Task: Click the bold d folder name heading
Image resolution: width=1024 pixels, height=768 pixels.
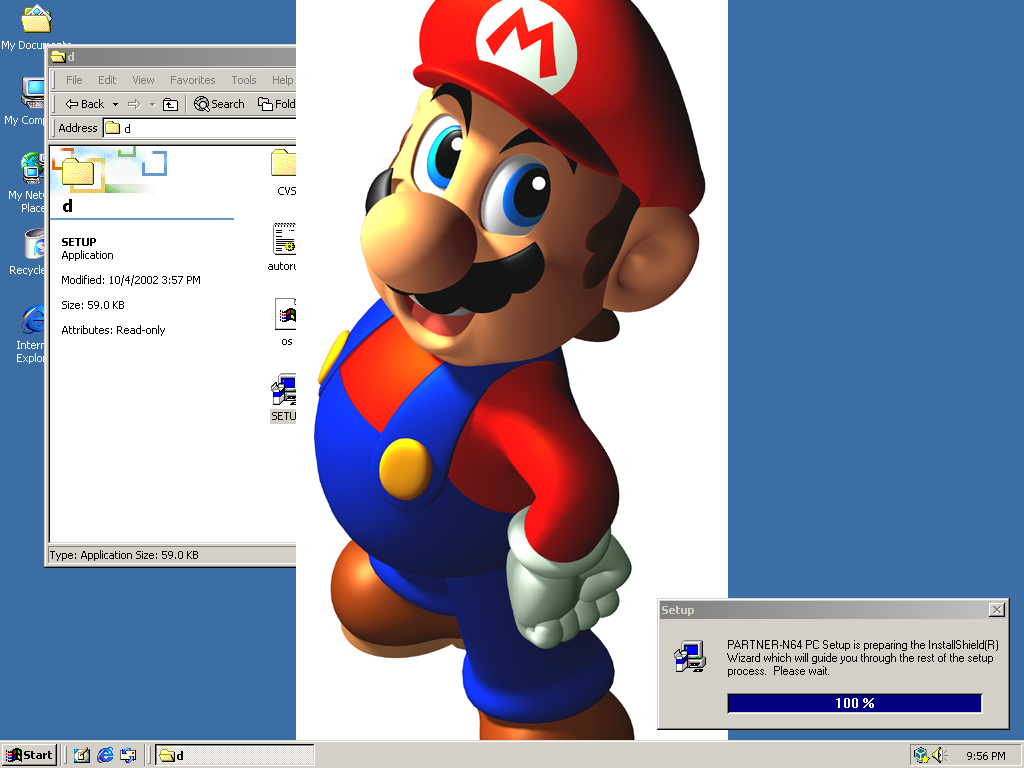Action: tap(67, 206)
